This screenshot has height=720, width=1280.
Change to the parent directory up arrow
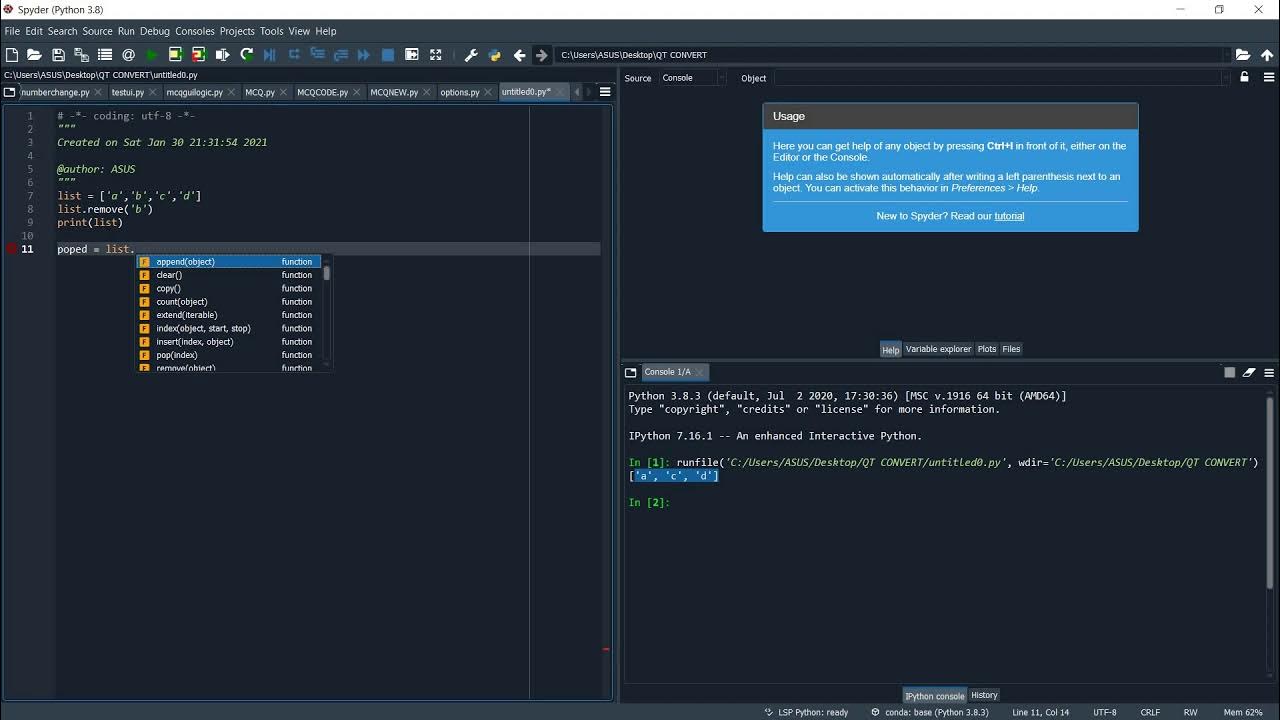[x=1267, y=55]
